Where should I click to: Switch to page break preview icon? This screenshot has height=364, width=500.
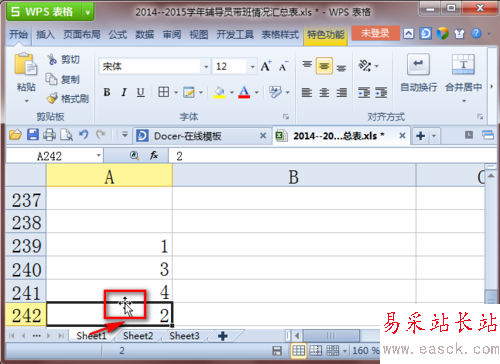coord(315,351)
